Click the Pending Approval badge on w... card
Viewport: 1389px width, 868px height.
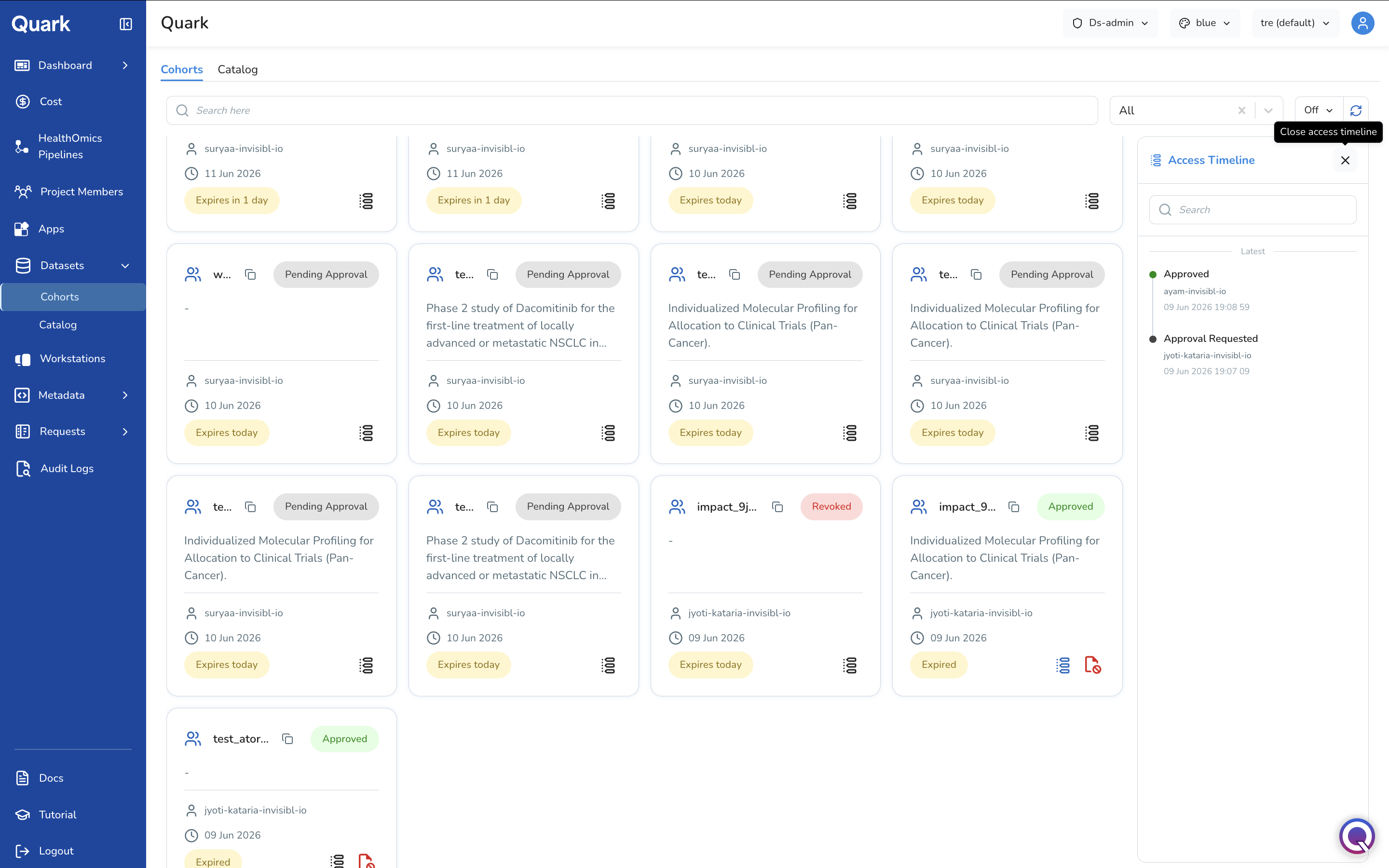[x=326, y=274]
